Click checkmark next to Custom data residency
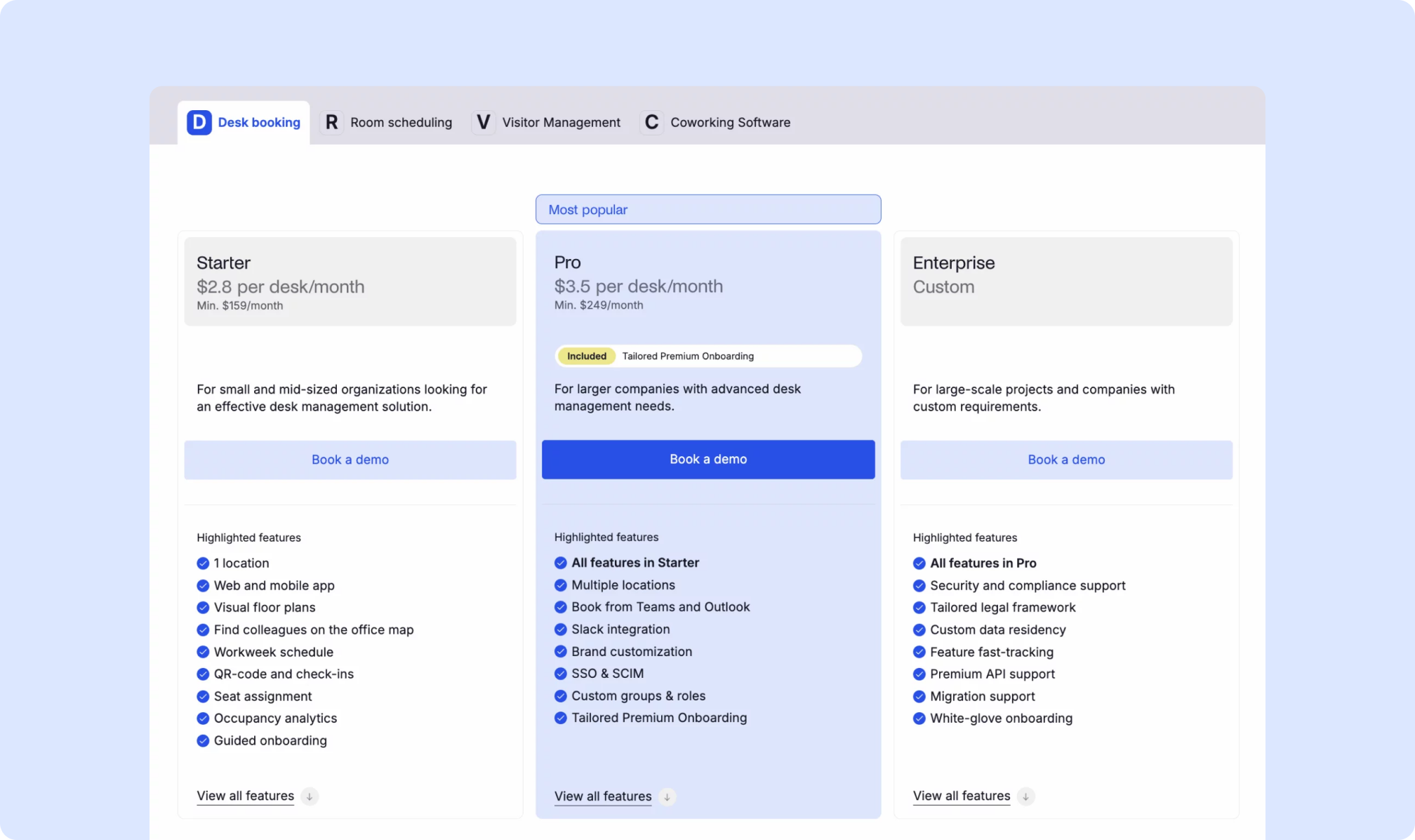The image size is (1415, 840). pyautogui.click(x=919, y=630)
